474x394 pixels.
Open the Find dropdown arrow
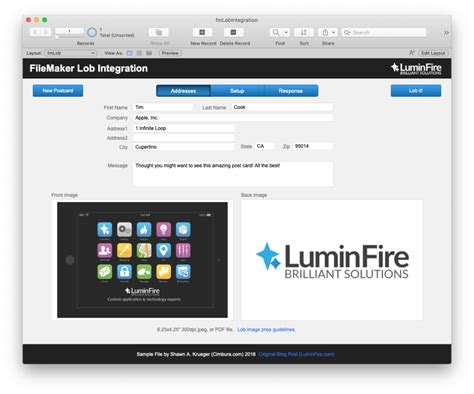[x=286, y=32]
